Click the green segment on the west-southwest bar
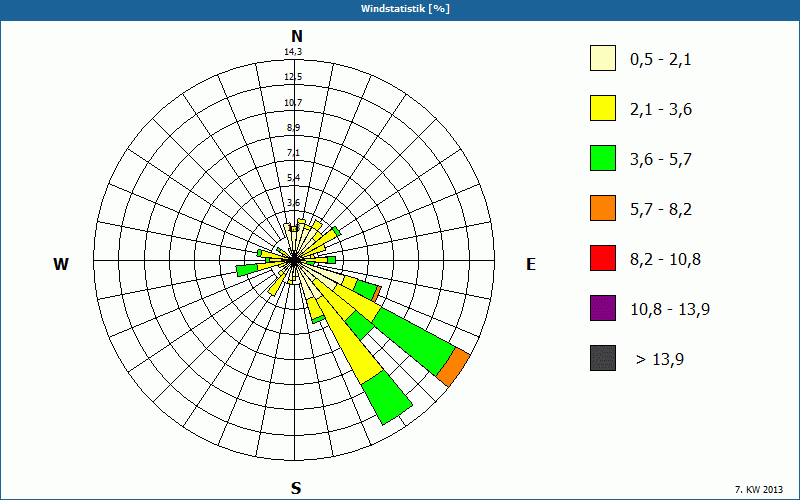Screen dimensions: 800x500 click(247, 269)
